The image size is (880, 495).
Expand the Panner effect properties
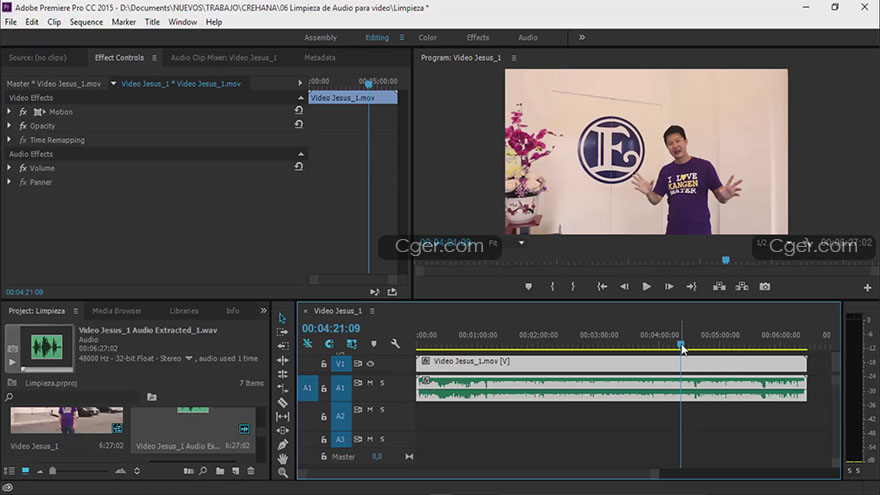[9, 182]
